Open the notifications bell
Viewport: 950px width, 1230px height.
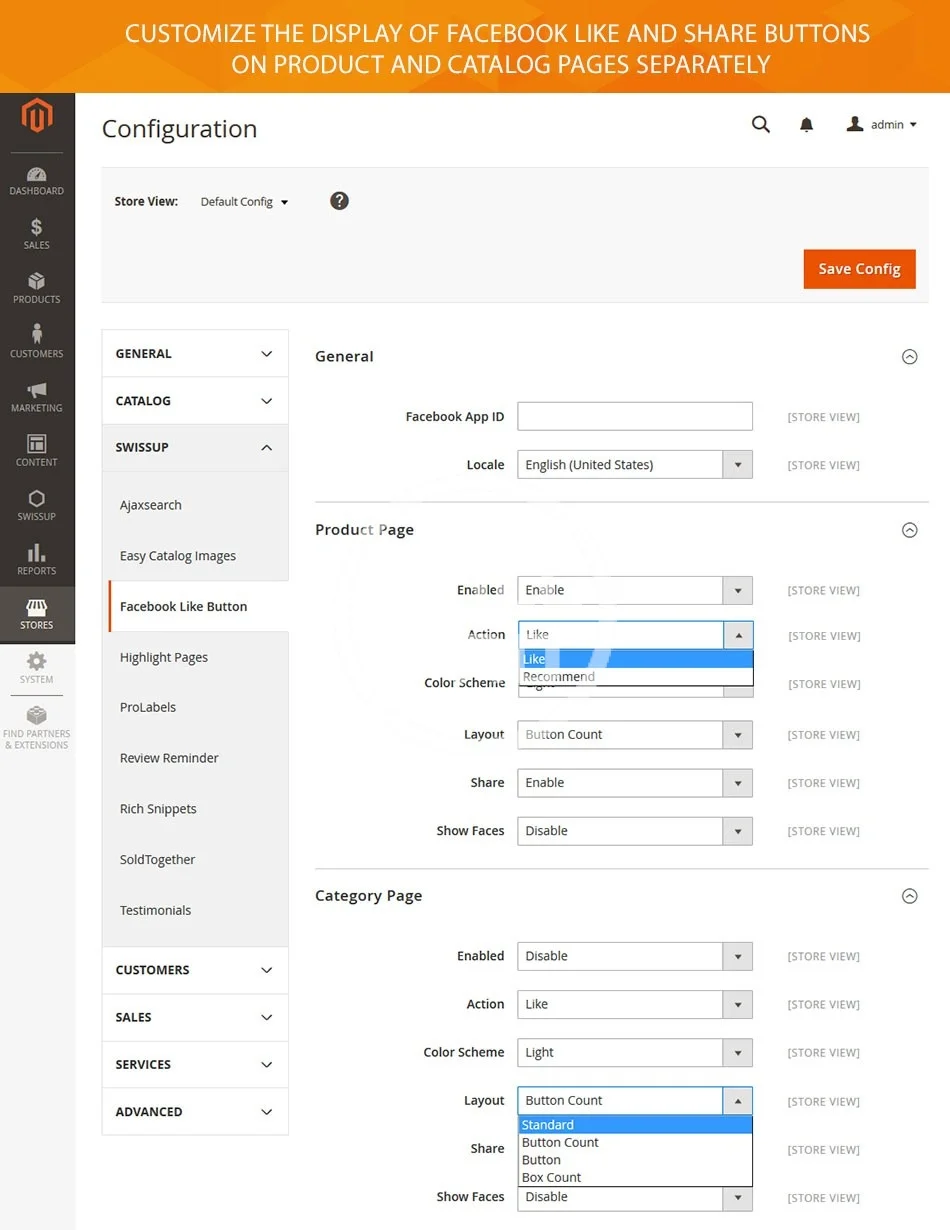(806, 125)
